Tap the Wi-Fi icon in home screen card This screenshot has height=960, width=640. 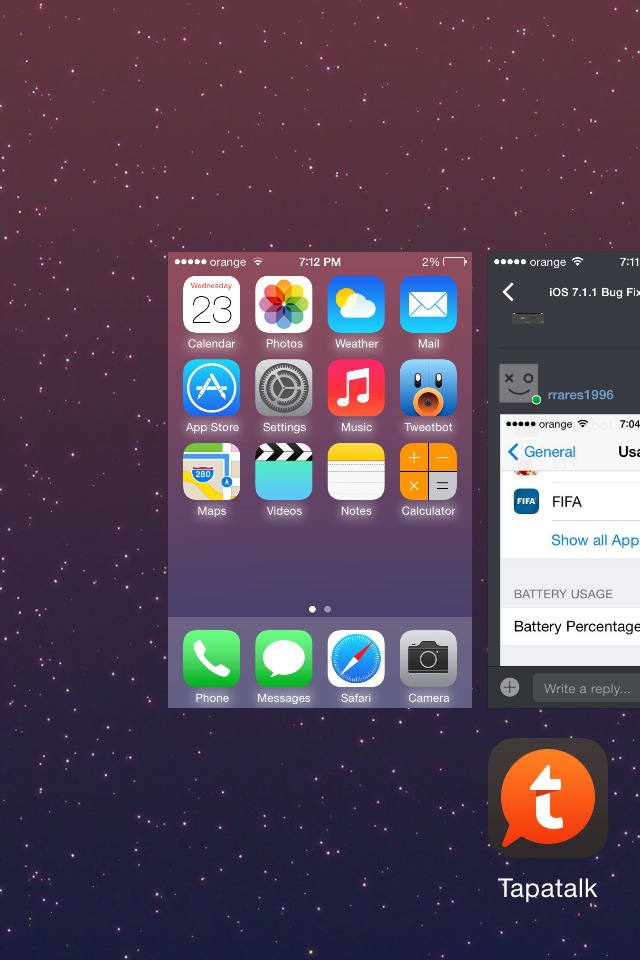click(258, 261)
